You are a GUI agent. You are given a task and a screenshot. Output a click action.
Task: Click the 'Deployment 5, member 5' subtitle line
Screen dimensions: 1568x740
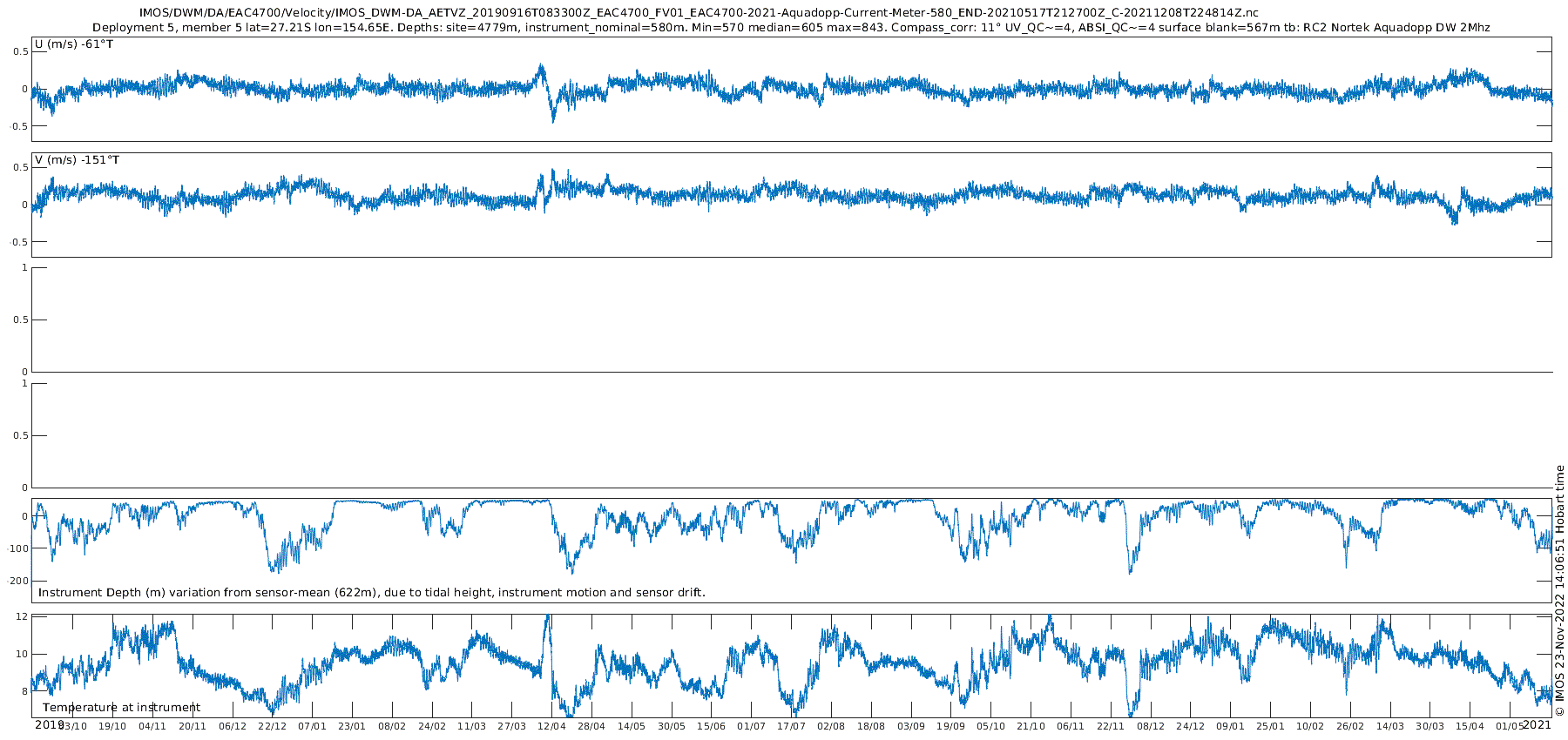coord(791,28)
